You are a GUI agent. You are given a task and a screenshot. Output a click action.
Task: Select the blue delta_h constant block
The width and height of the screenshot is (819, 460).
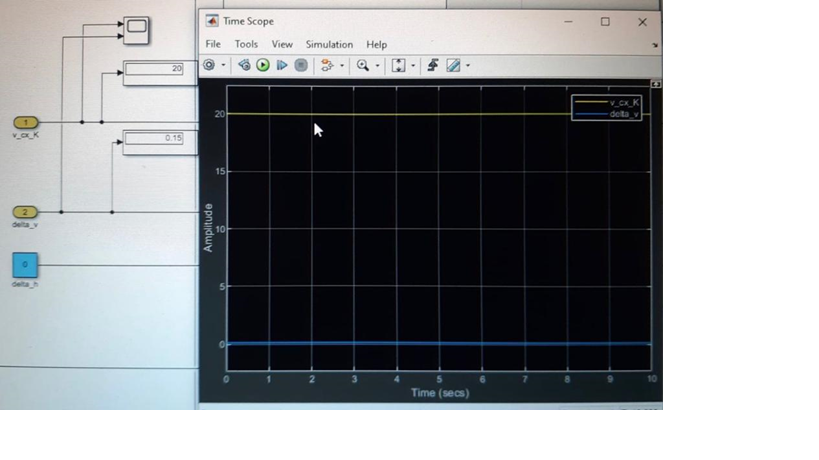pyautogui.click(x=25, y=265)
